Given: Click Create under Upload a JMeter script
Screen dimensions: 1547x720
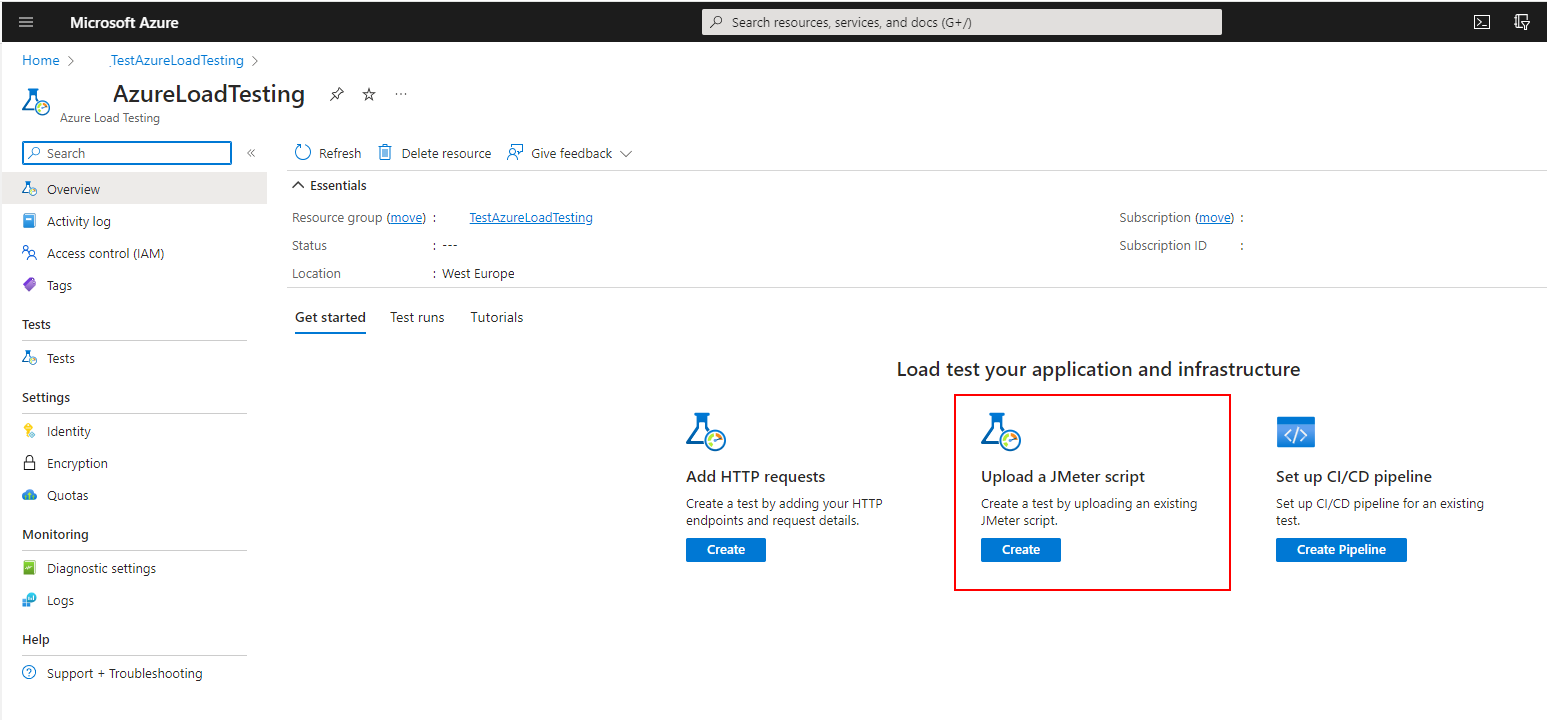Looking at the screenshot, I should coord(1021,549).
